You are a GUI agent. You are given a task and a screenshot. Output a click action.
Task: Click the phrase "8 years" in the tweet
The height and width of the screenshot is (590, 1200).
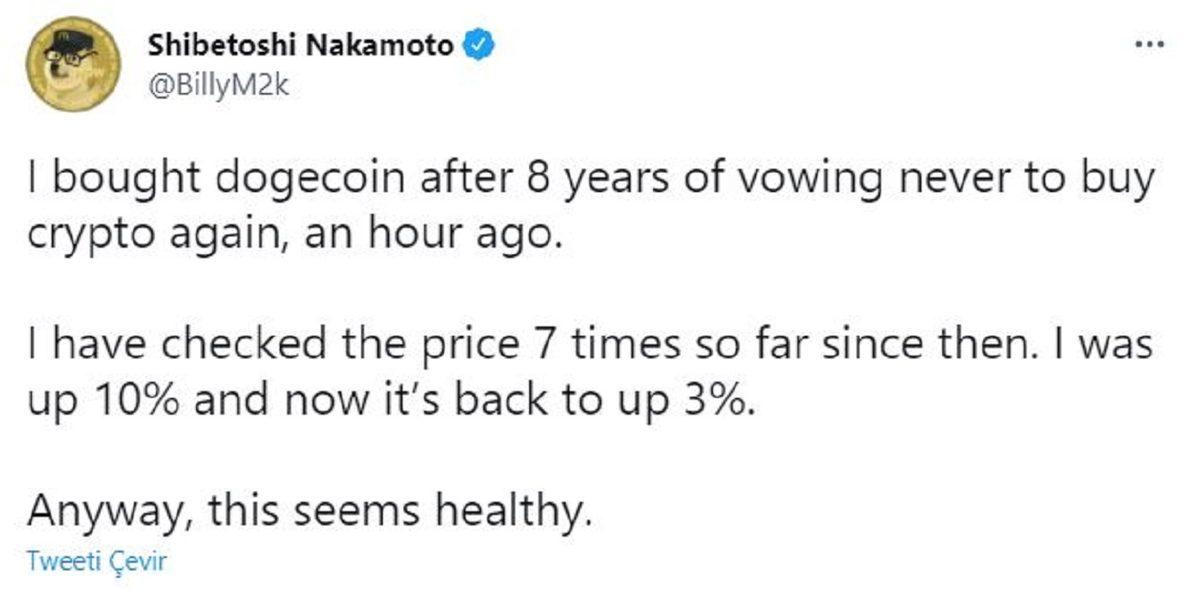[x=558, y=183]
